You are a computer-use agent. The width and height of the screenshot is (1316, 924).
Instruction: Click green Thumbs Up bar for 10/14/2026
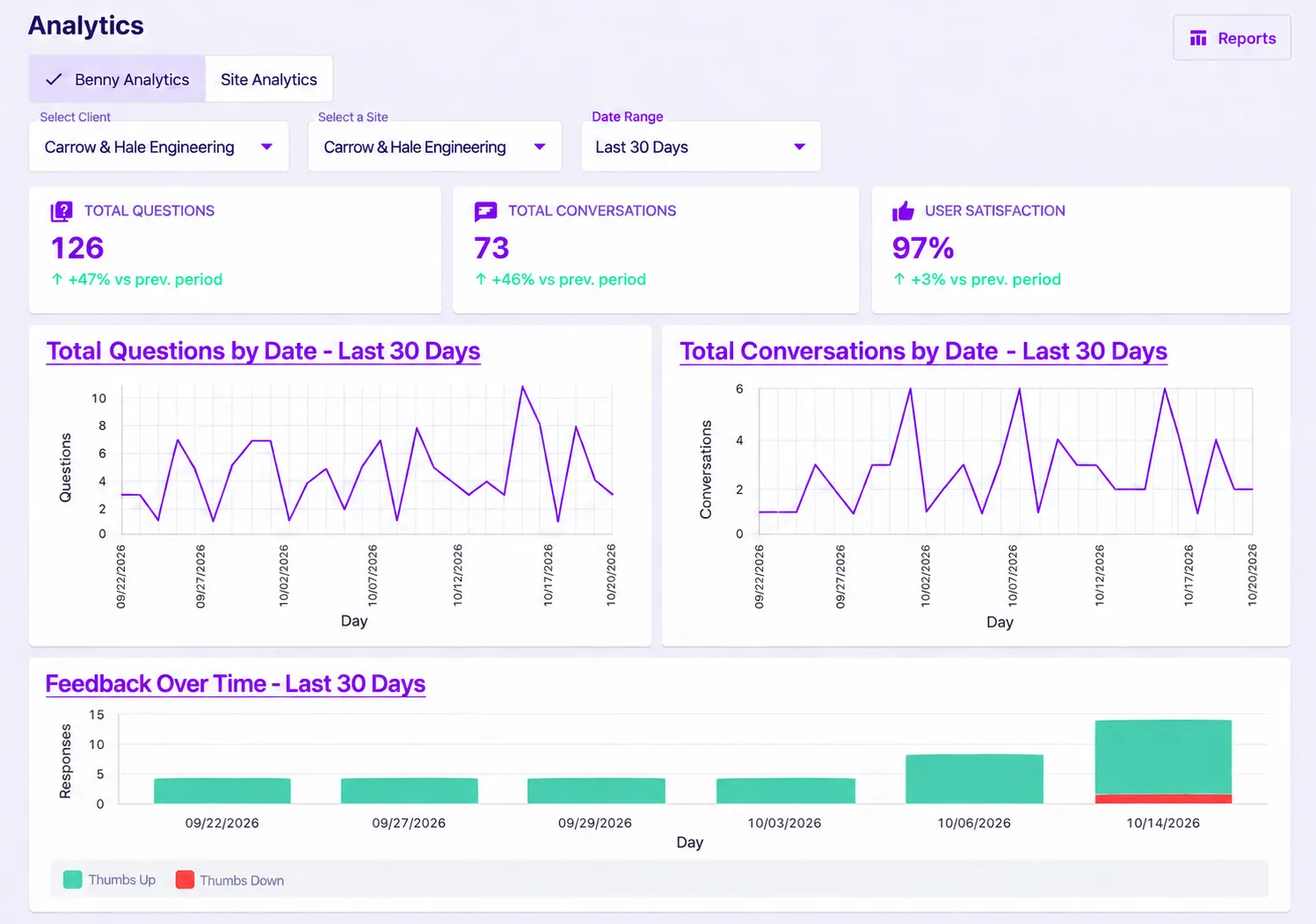(1163, 757)
